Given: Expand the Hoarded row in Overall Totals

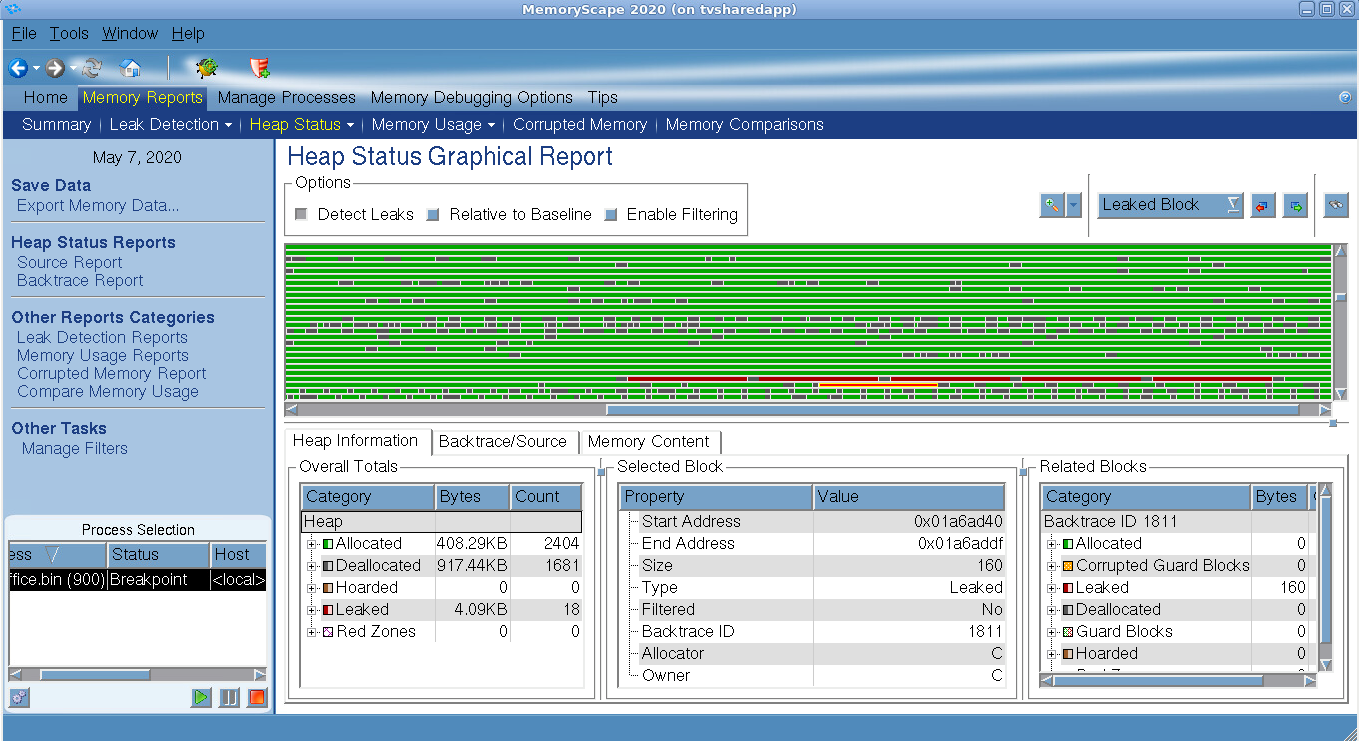Looking at the screenshot, I should pyautogui.click(x=312, y=588).
